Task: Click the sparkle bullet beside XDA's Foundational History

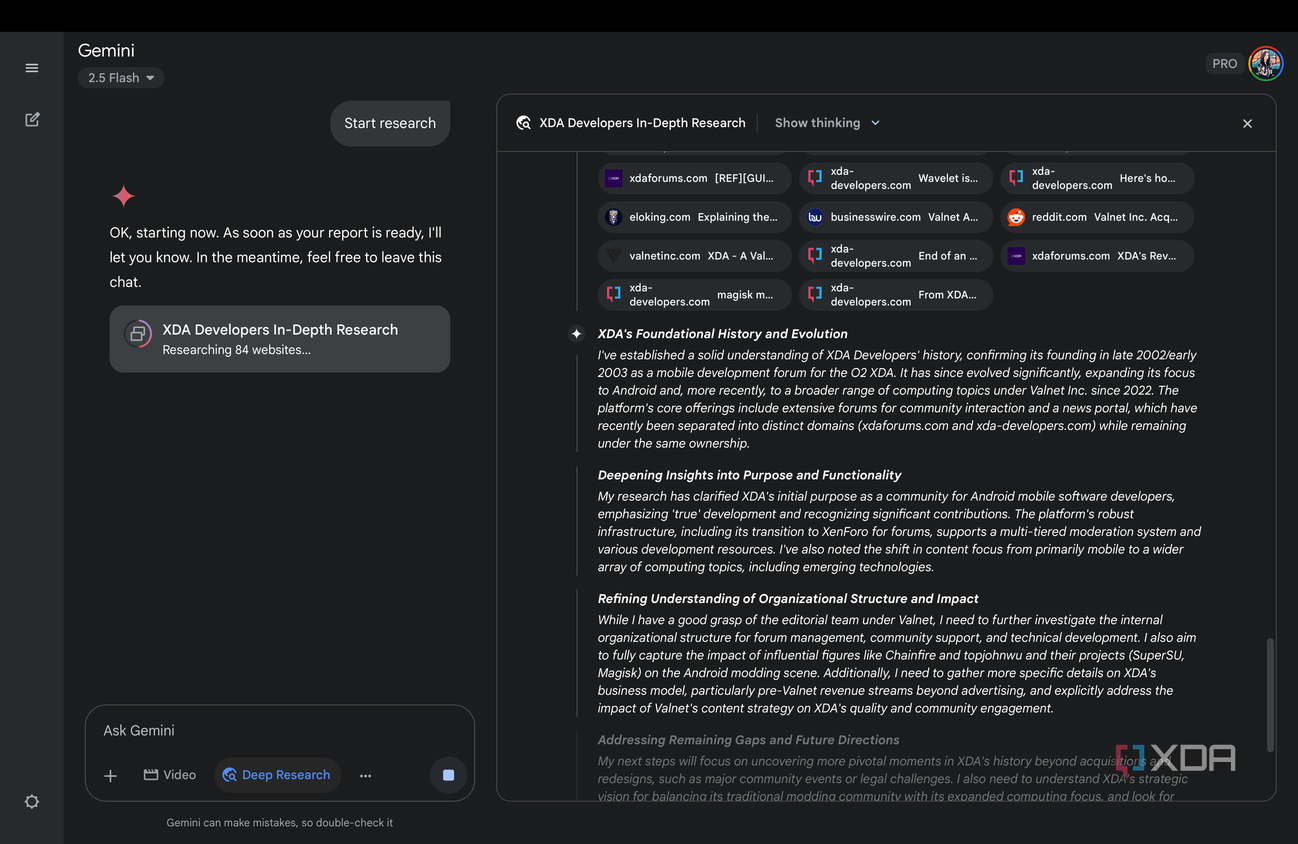Action: click(x=576, y=334)
